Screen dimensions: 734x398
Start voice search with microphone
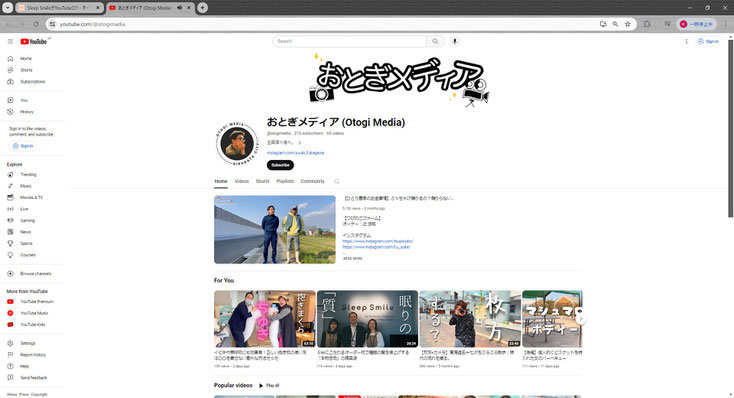tap(454, 42)
